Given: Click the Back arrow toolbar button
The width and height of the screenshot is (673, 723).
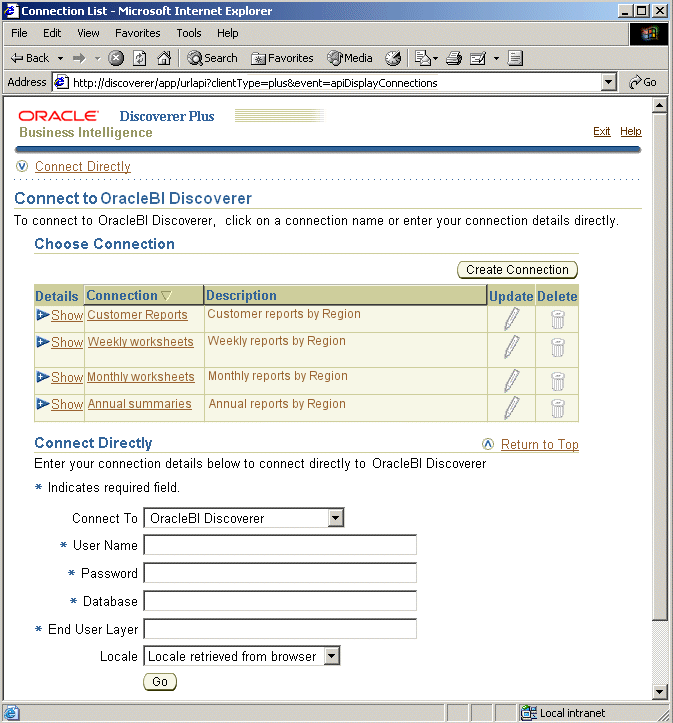Looking at the screenshot, I should click(30, 58).
